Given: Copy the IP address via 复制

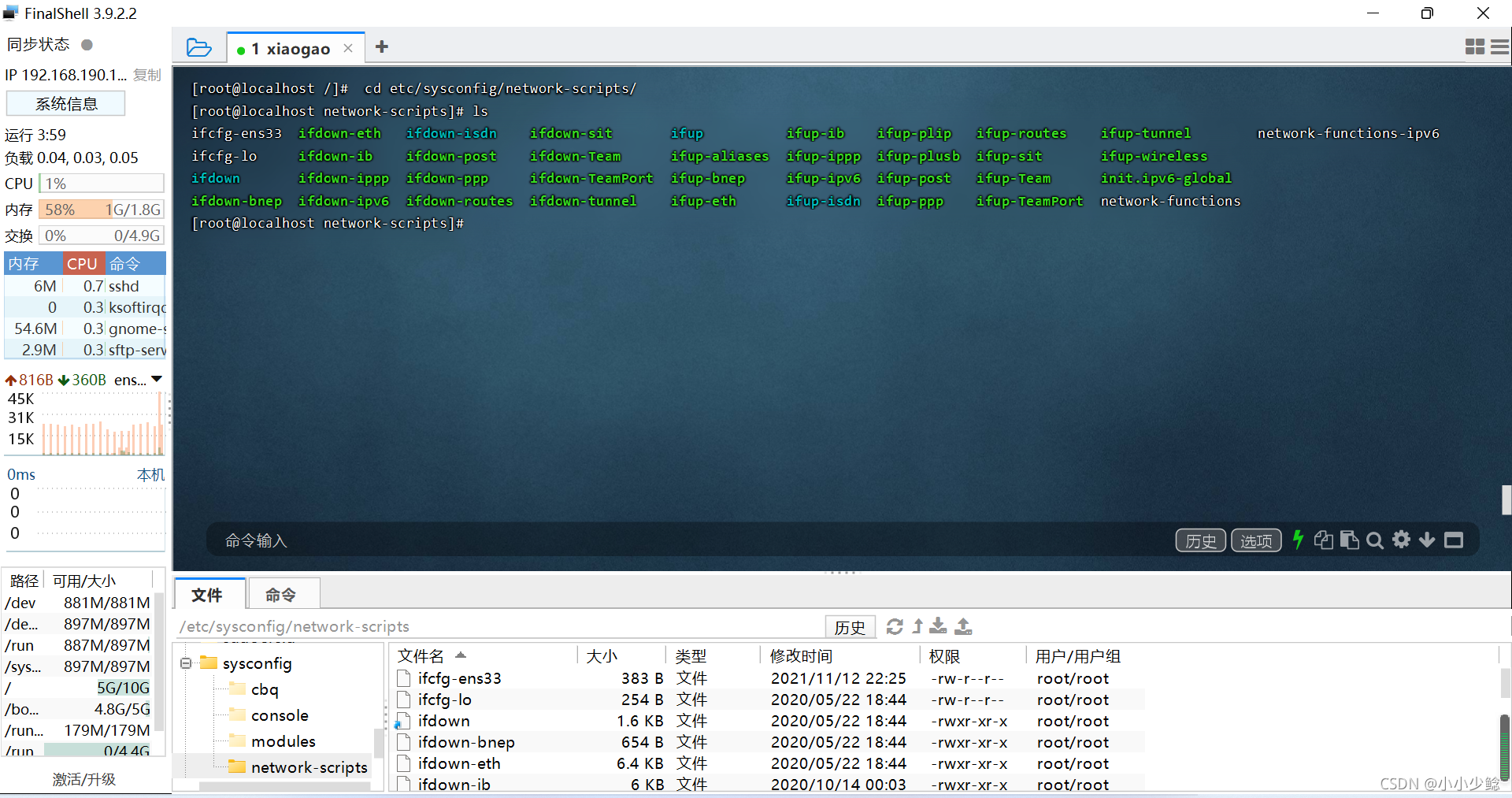Looking at the screenshot, I should 147,75.
